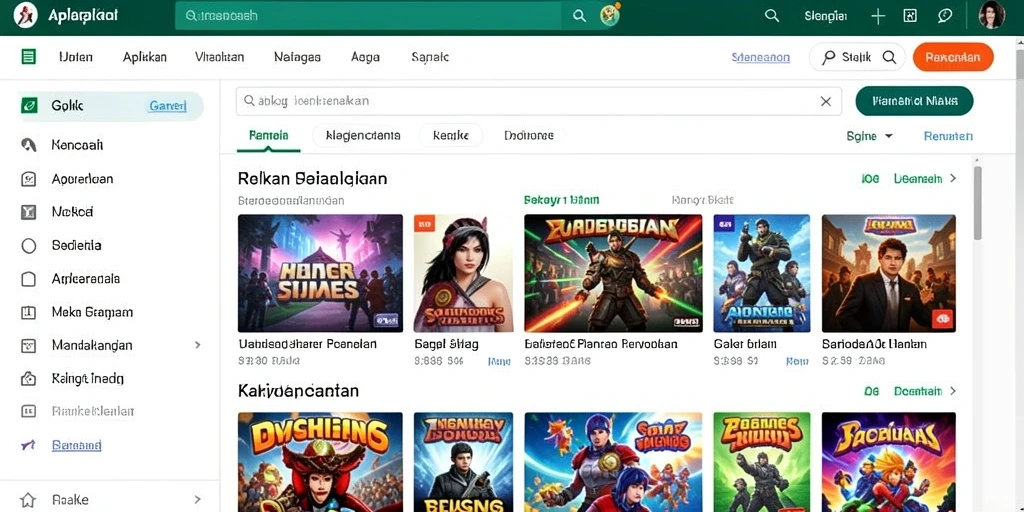Click the Aporerloan sidebar icon
1024x512 pixels.
pyautogui.click(x=29, y=178)
